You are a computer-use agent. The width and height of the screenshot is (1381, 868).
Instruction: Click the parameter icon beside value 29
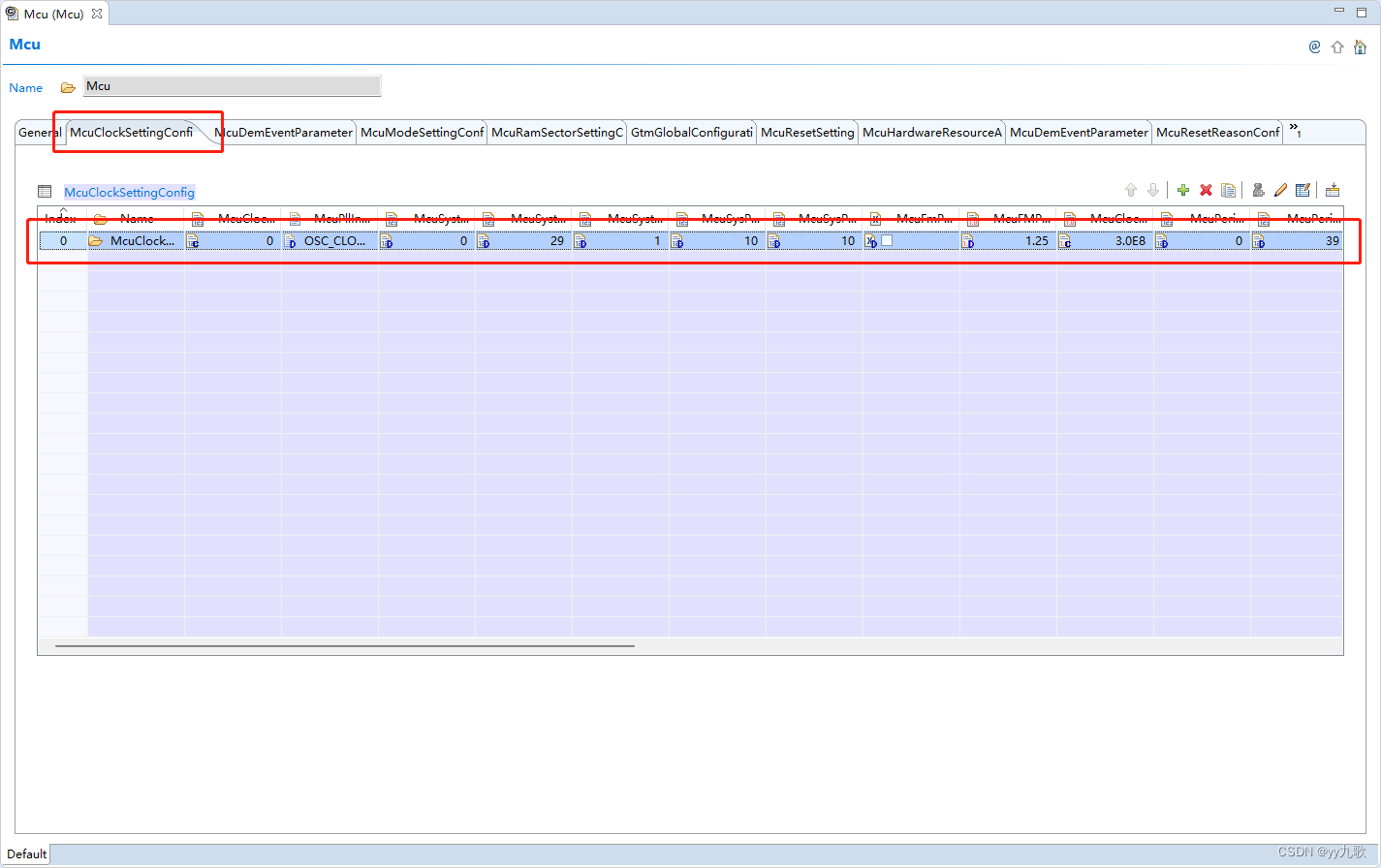tap(484, 241)
